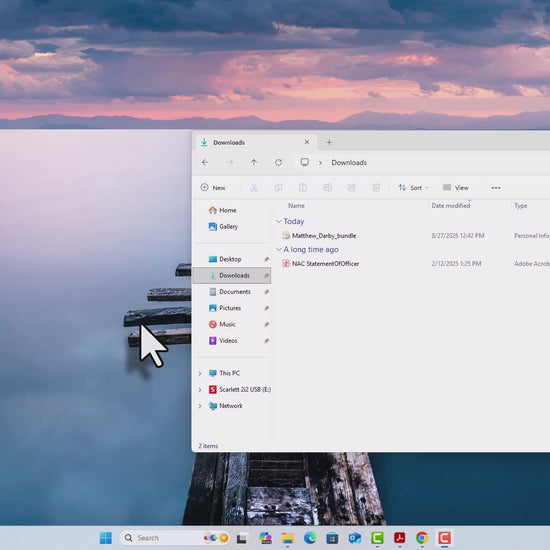Go up one folder level
The width and height of the screenshot is (550, 550).
tap(254, 162)
